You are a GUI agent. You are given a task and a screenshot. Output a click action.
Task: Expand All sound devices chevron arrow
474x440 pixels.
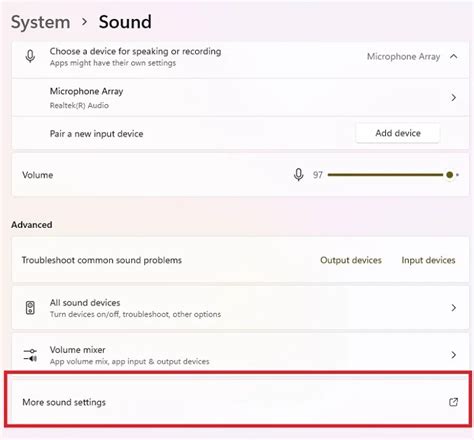[x=453, y=308]
